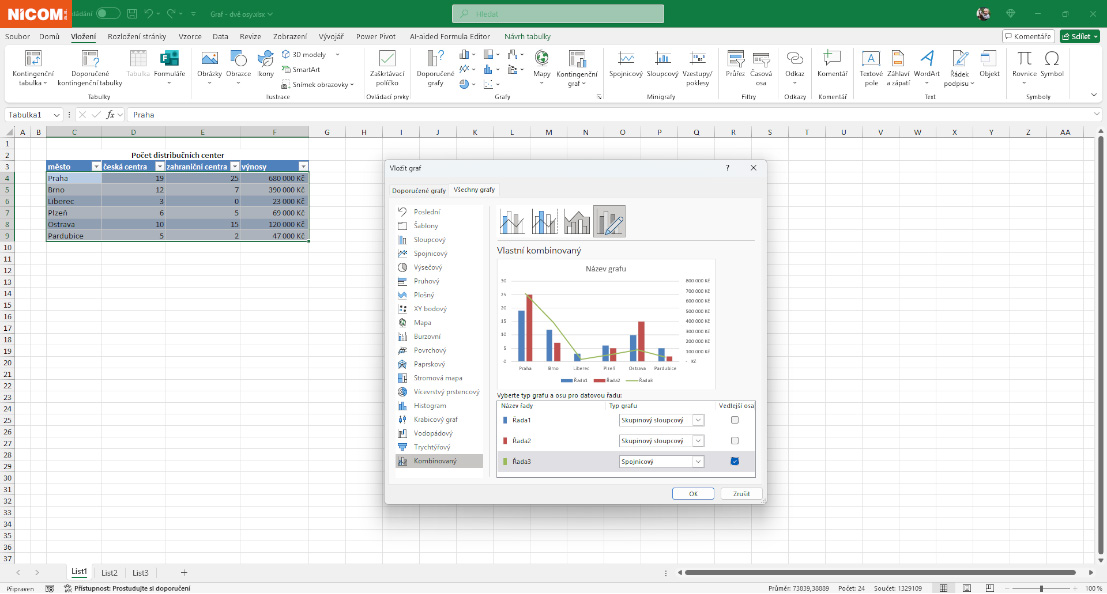Choose the first clustered column-line subtype icon
Image resolution: width=1107 pixels, height=594 pixels.
[513, 221]
